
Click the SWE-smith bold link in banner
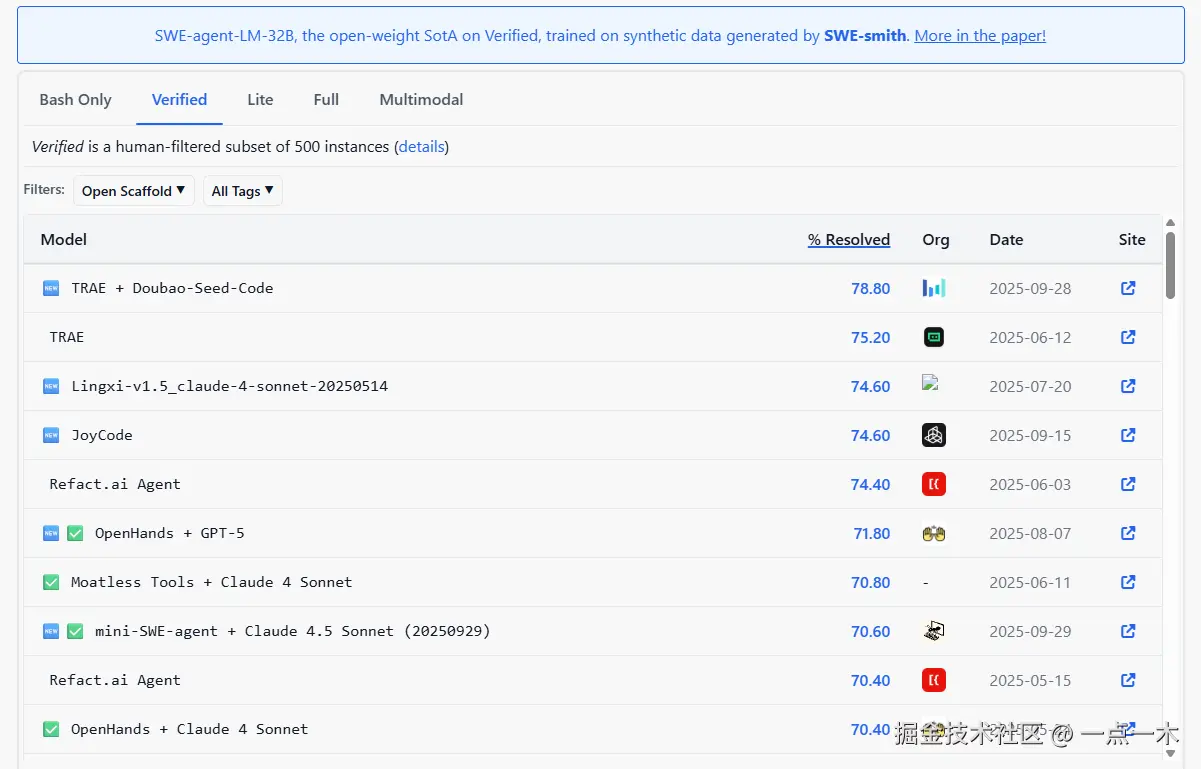865,36
